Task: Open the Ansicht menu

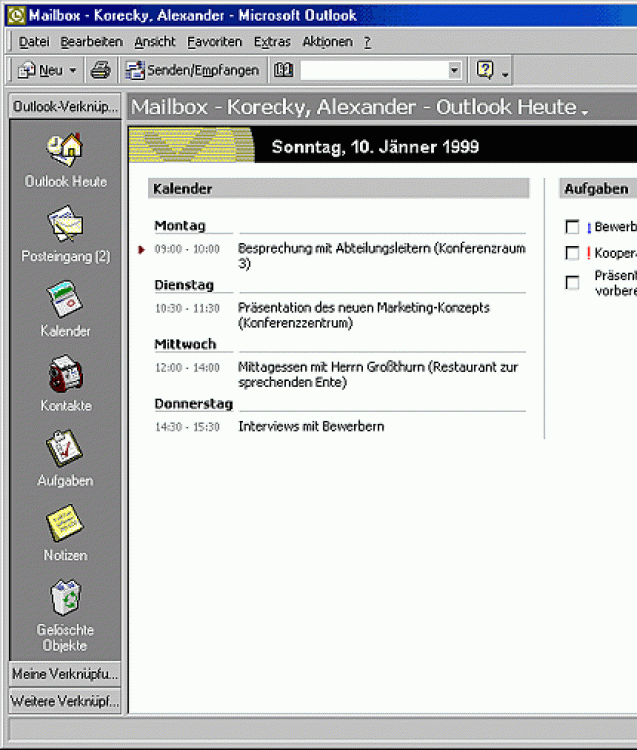Action: (x=155, y=42)
